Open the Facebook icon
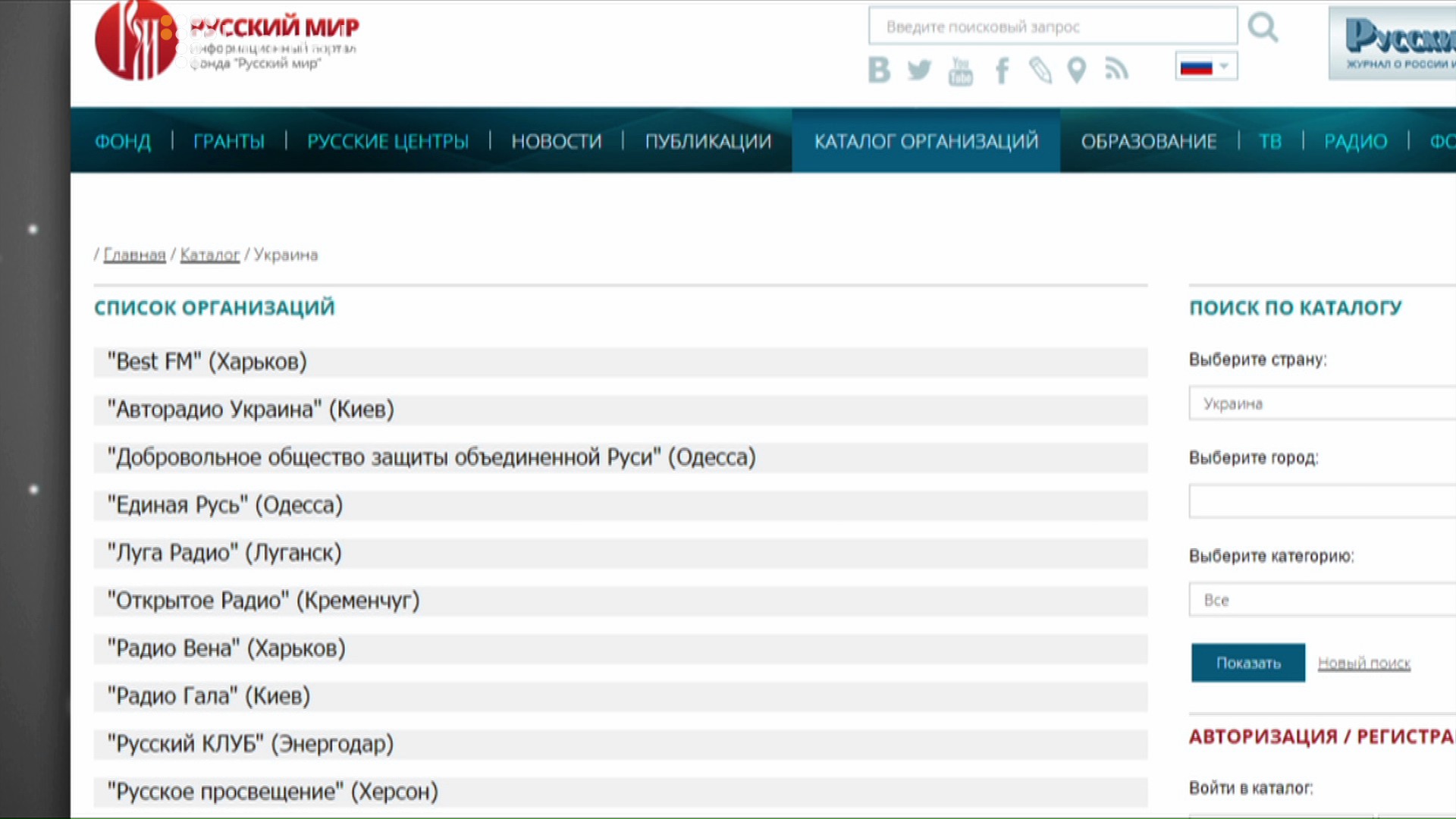This screenshot has width=1456, height=819. click(1002, 71)
